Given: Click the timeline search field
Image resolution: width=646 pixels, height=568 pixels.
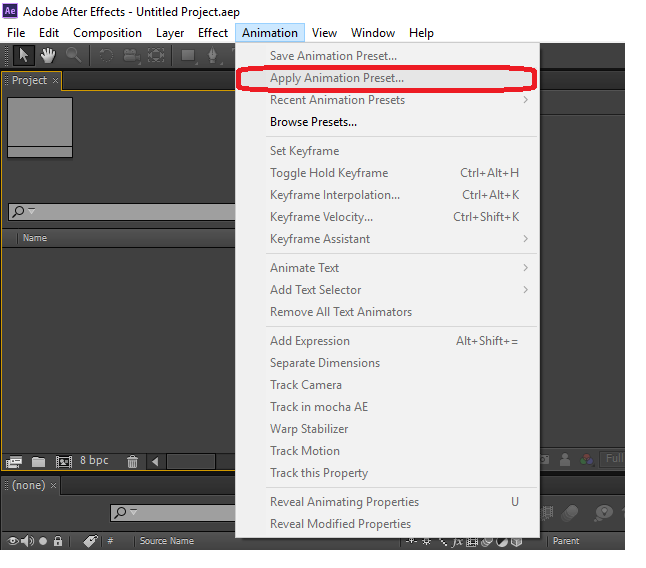Looking at the screenshot, I should 173,513.
